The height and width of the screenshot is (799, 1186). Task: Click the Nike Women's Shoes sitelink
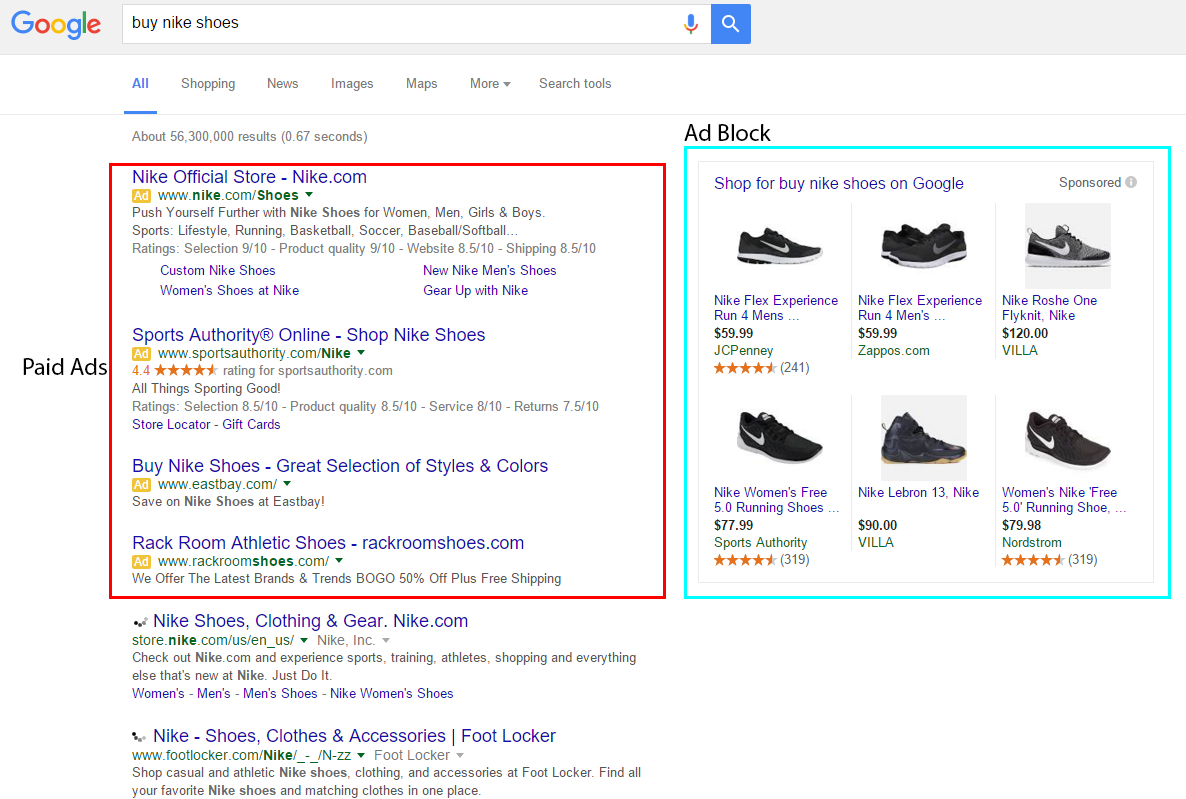click(x=392, y=694)
